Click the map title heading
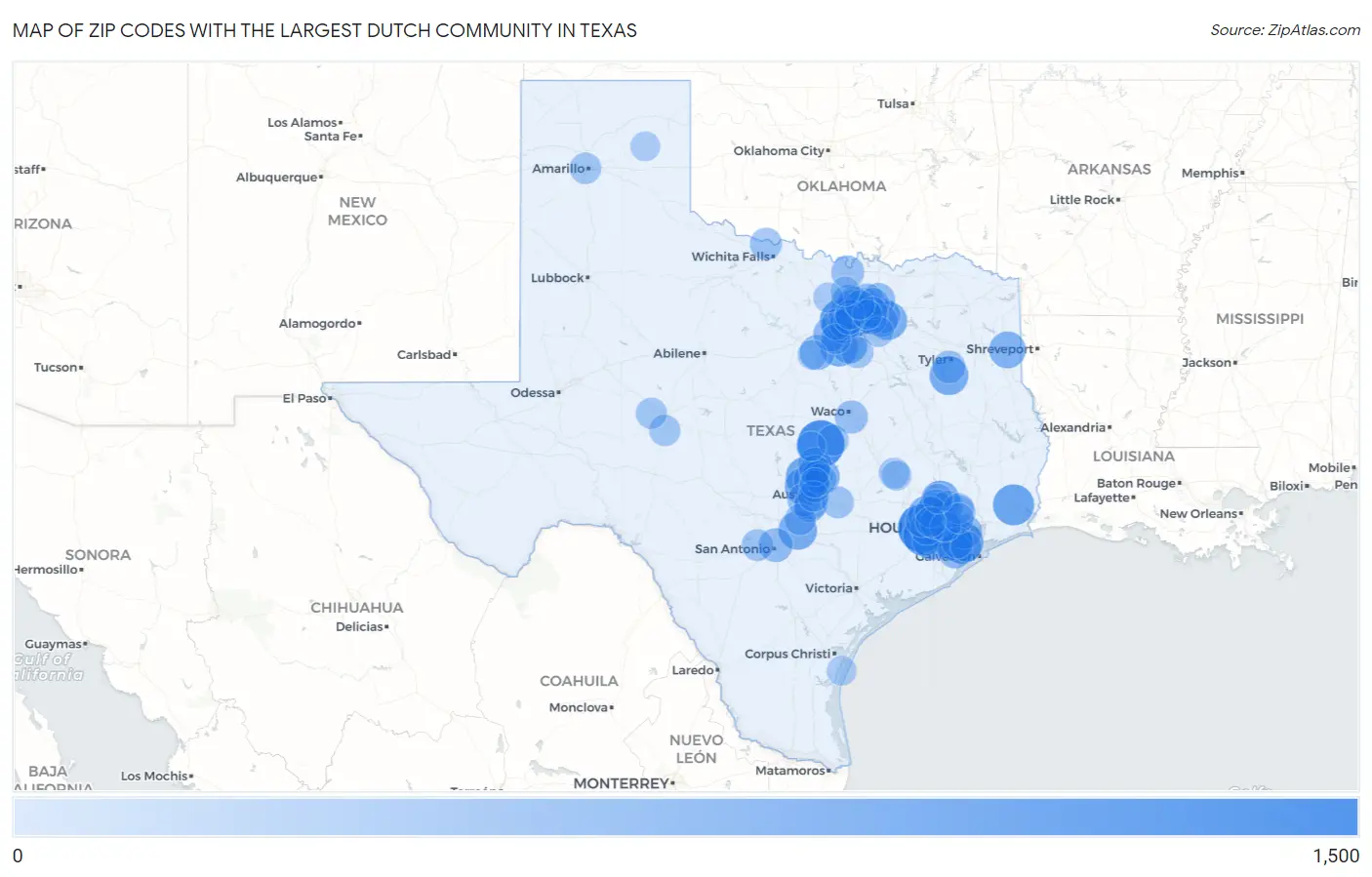This screenshot has height=877, width=1372. (x=325, y=30)
